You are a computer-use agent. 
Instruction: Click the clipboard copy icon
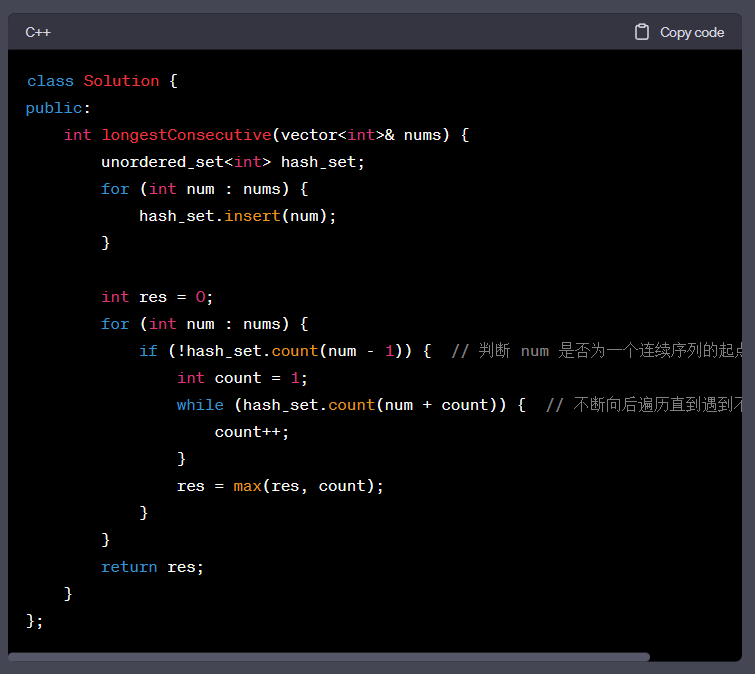coord(642,32)
